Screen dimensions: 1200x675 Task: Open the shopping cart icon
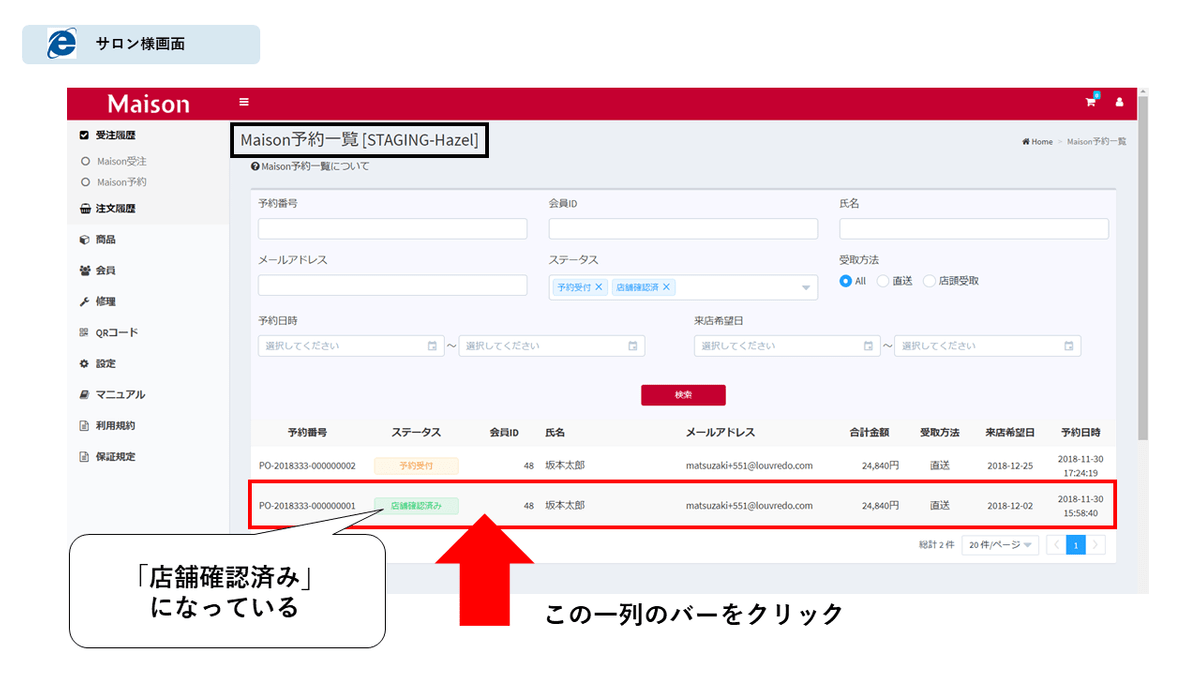(1091, 102)
